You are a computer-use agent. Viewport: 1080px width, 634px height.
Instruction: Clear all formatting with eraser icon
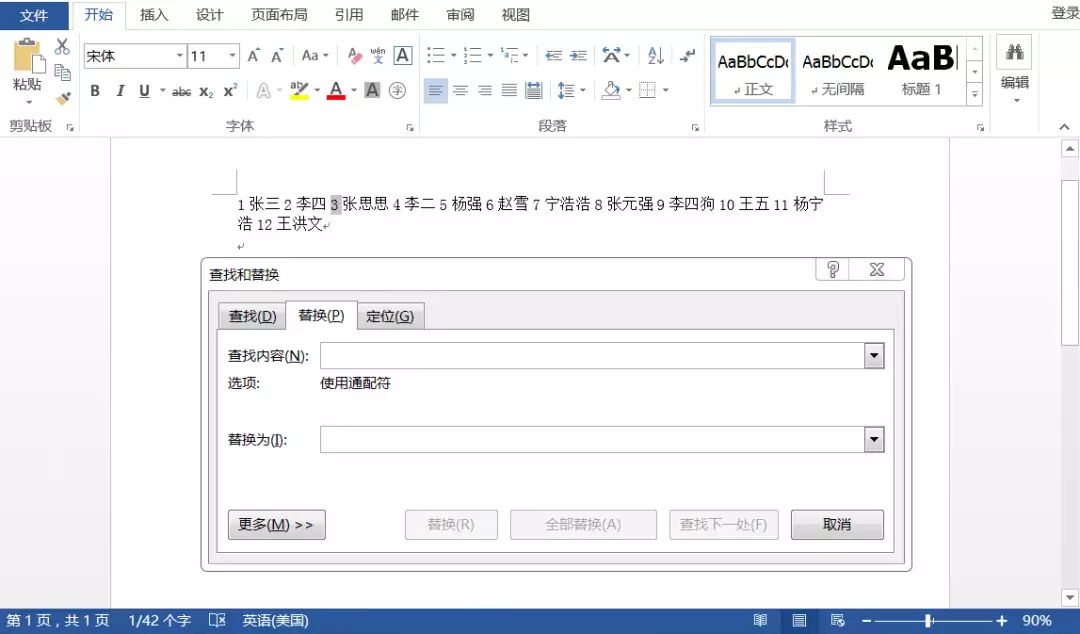coord(355,56)
